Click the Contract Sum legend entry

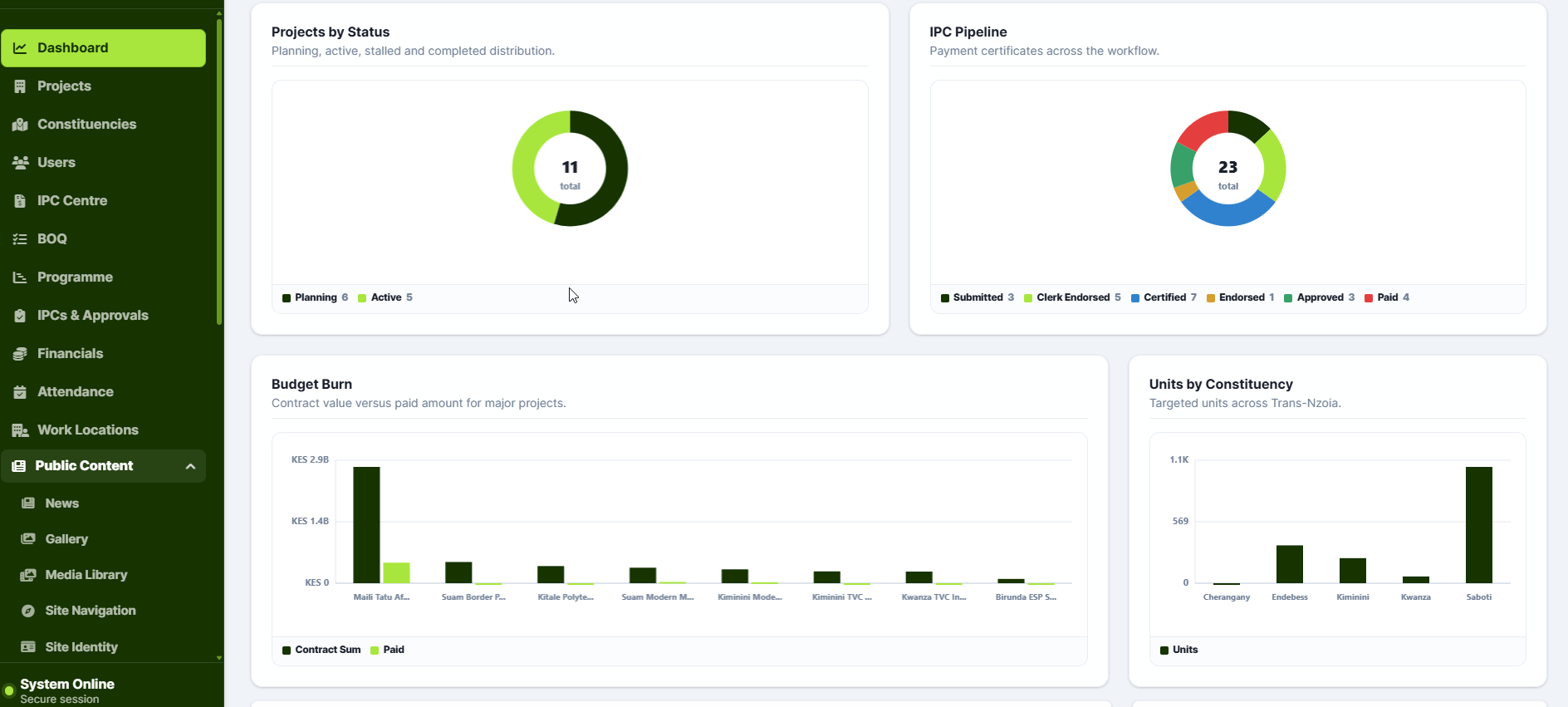click(x=321, y=650)
